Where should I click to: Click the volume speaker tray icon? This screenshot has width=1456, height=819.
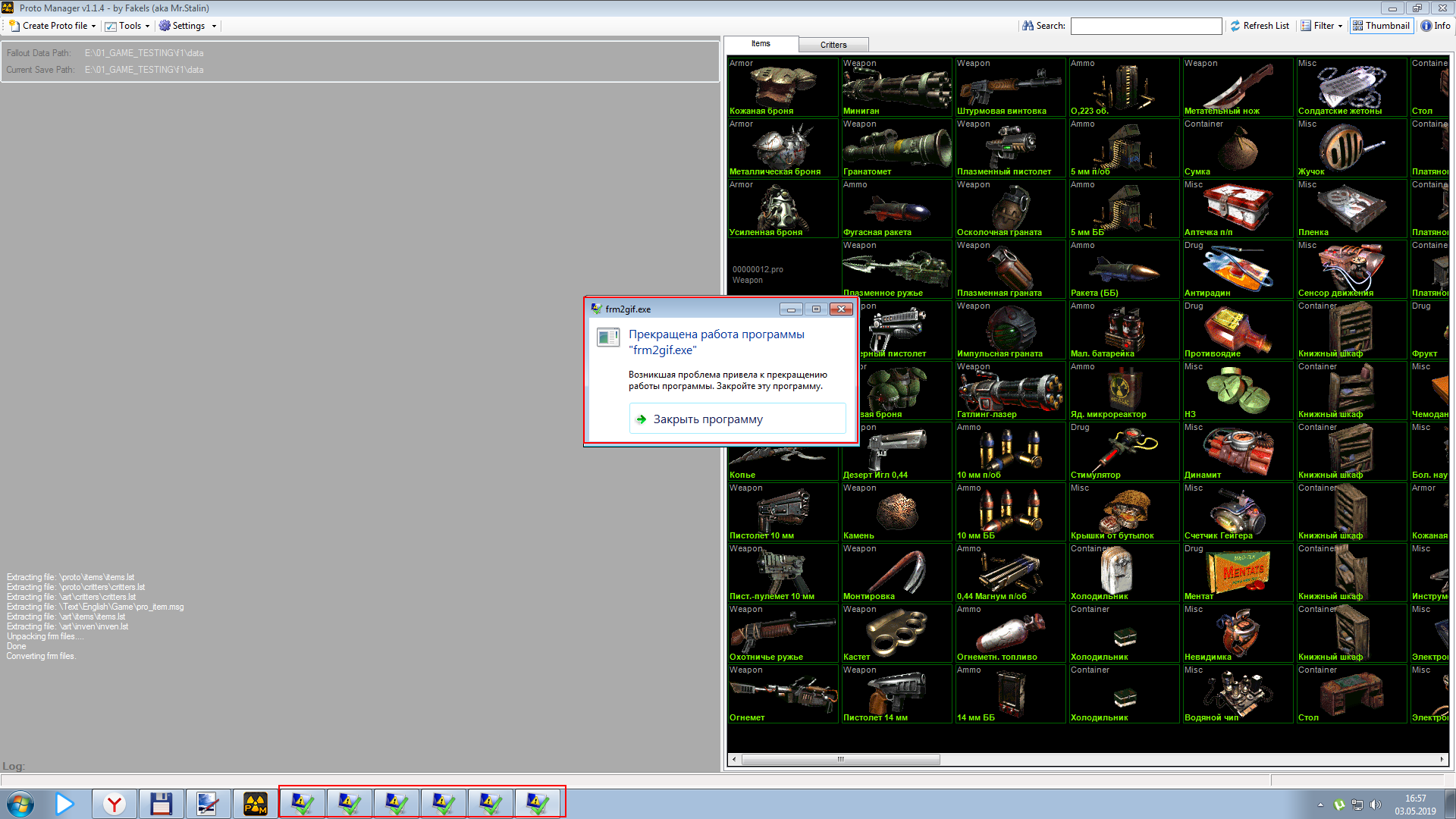coord(1376,805)
